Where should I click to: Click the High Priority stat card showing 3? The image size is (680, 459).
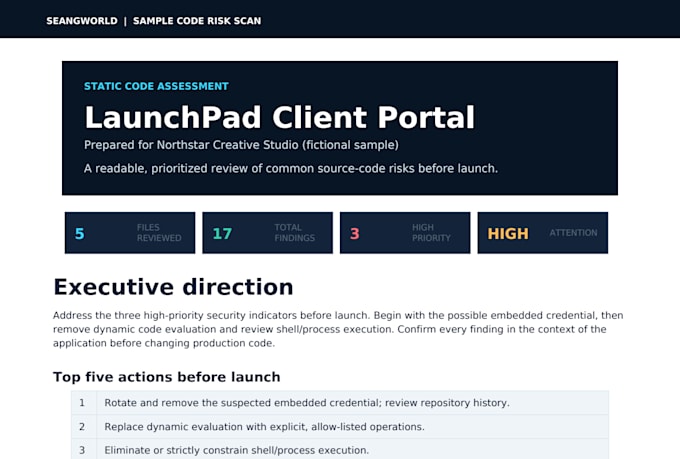tap(405, 233)
